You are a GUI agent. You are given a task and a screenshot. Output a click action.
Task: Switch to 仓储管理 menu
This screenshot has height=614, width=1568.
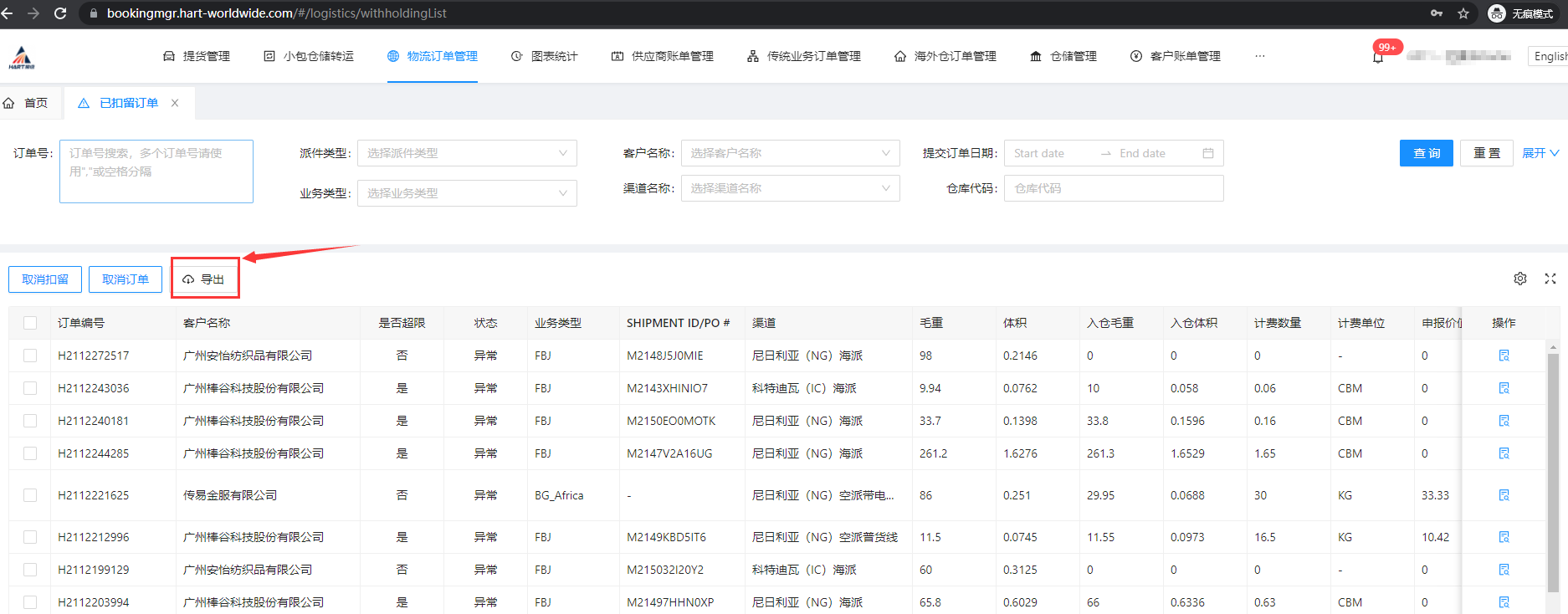click(x=1063, y=56)
